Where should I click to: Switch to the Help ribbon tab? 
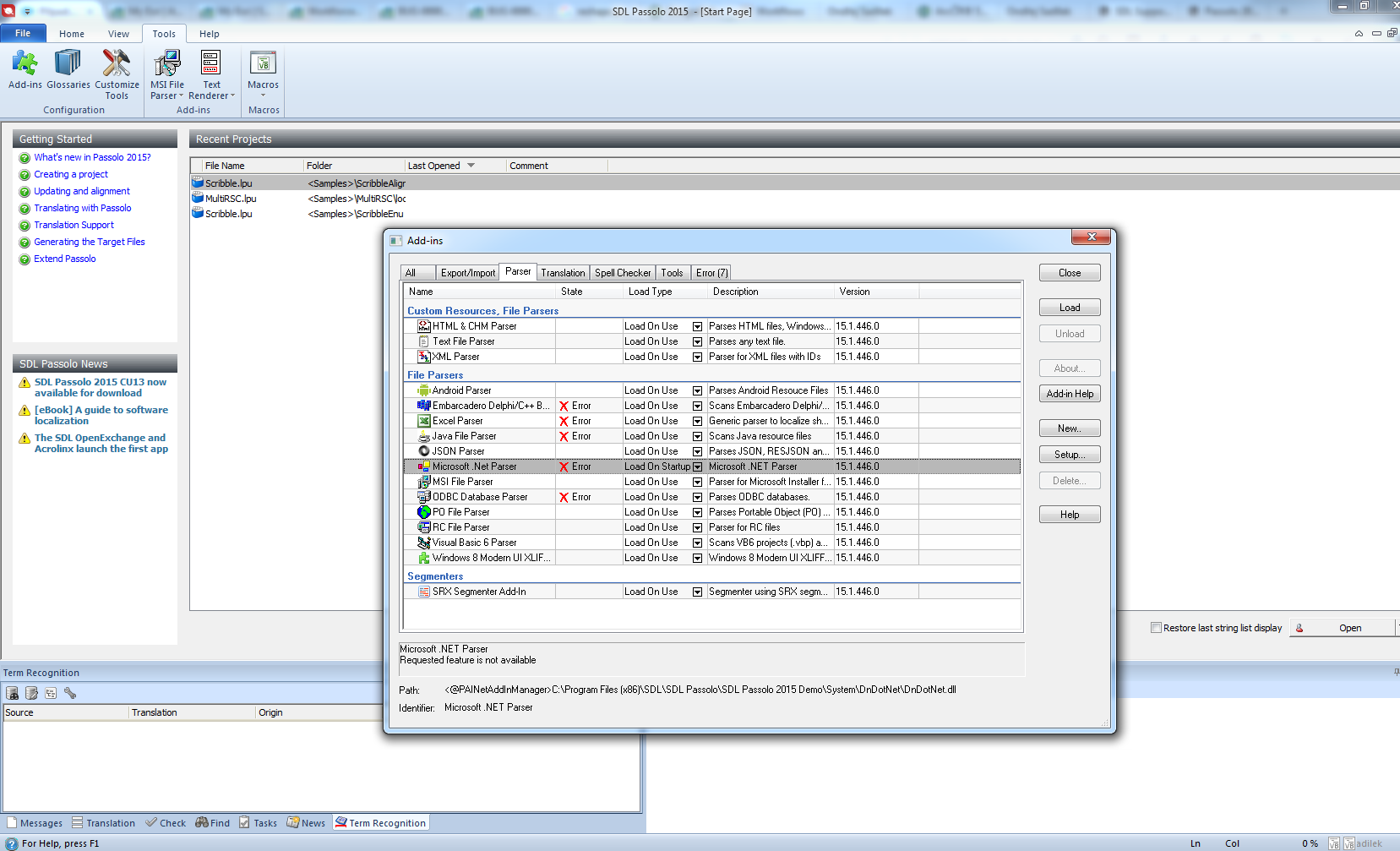(210, 34)
